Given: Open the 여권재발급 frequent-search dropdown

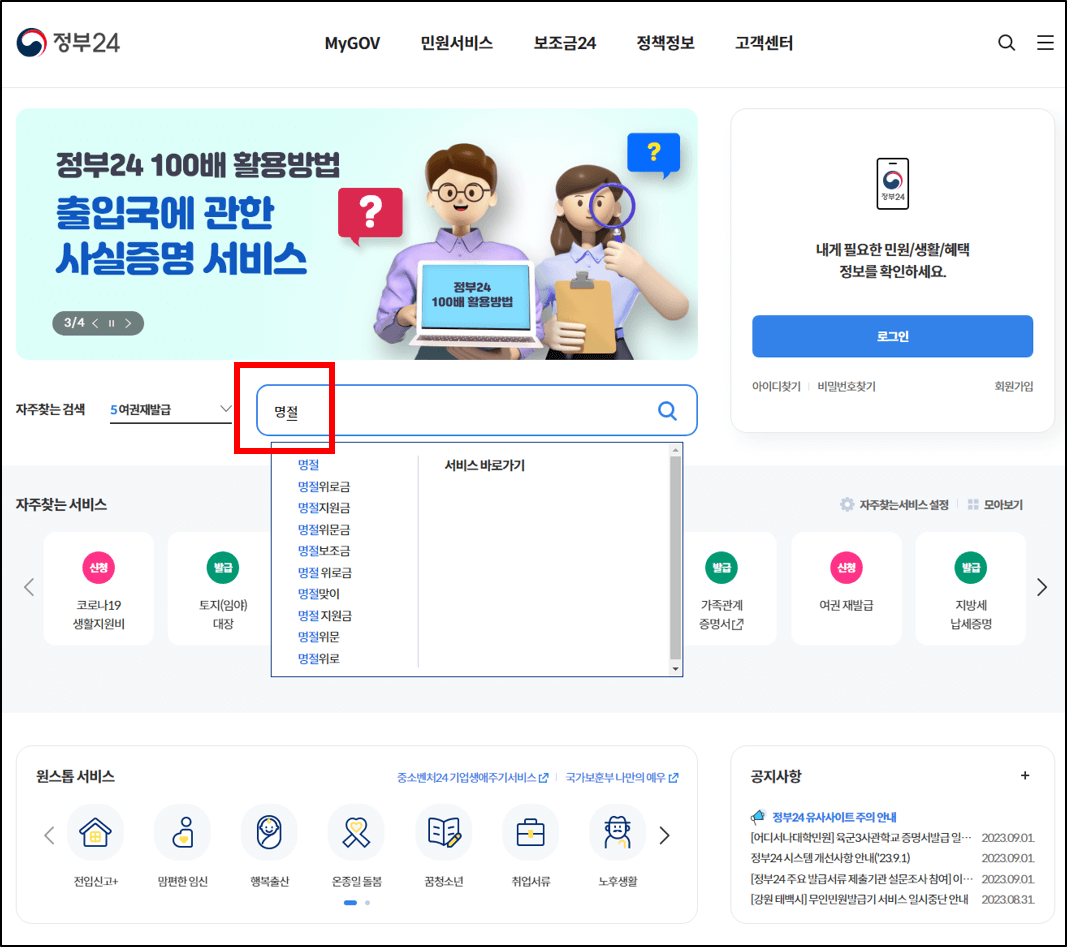Looking at the screenshot, I should (x=168, y=409).
